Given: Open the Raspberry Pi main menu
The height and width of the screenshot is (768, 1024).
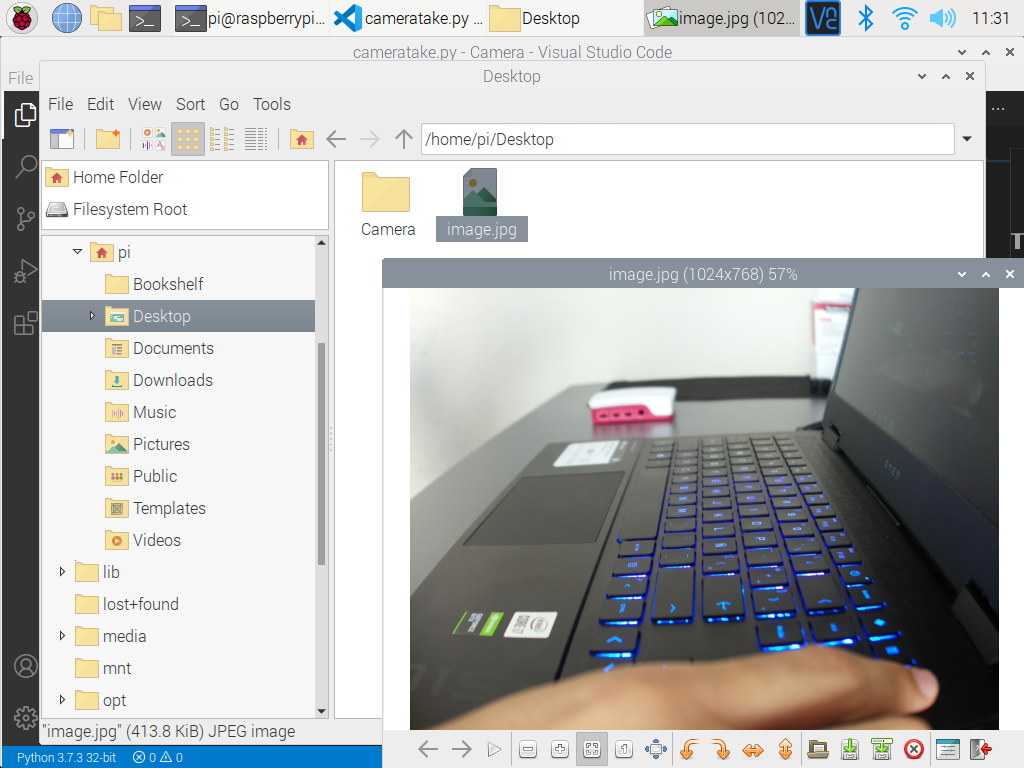Looking at the screenshot, I should pos(23,17).
